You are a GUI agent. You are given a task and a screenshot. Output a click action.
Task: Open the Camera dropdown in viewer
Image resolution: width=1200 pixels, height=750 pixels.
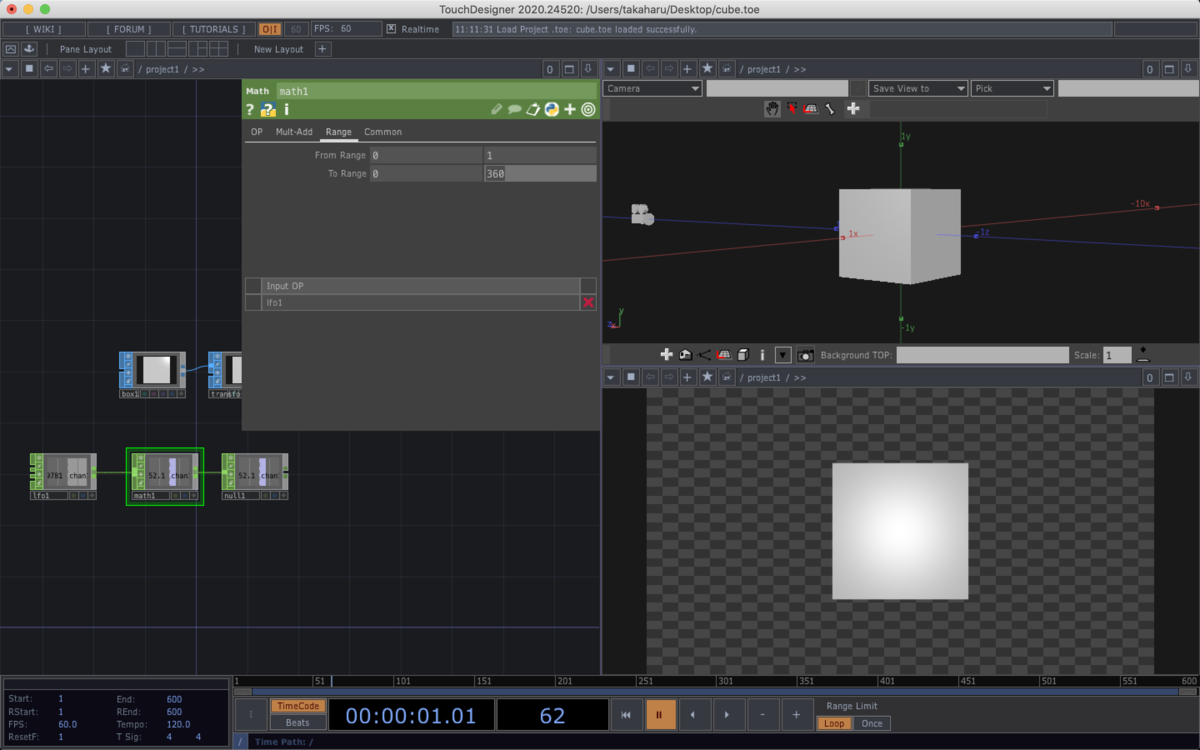click(x=653, y=88)
